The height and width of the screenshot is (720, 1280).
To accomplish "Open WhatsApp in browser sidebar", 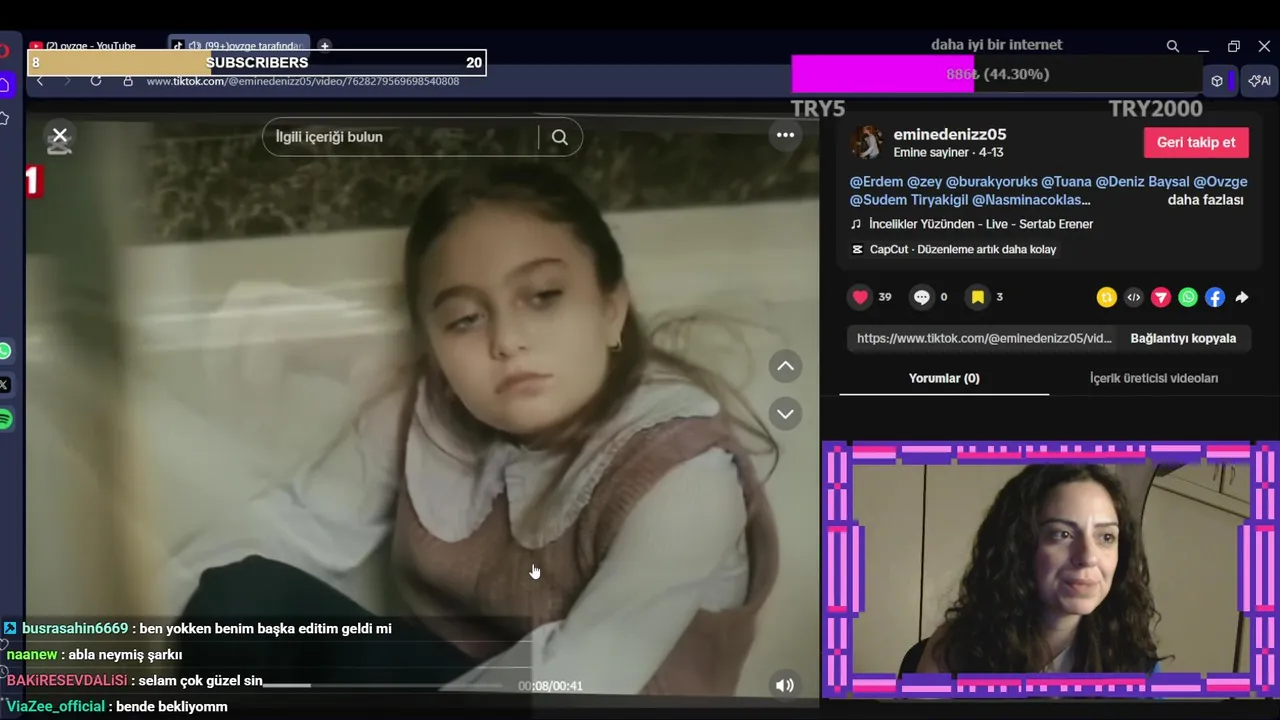I will (x=5, y=351).
